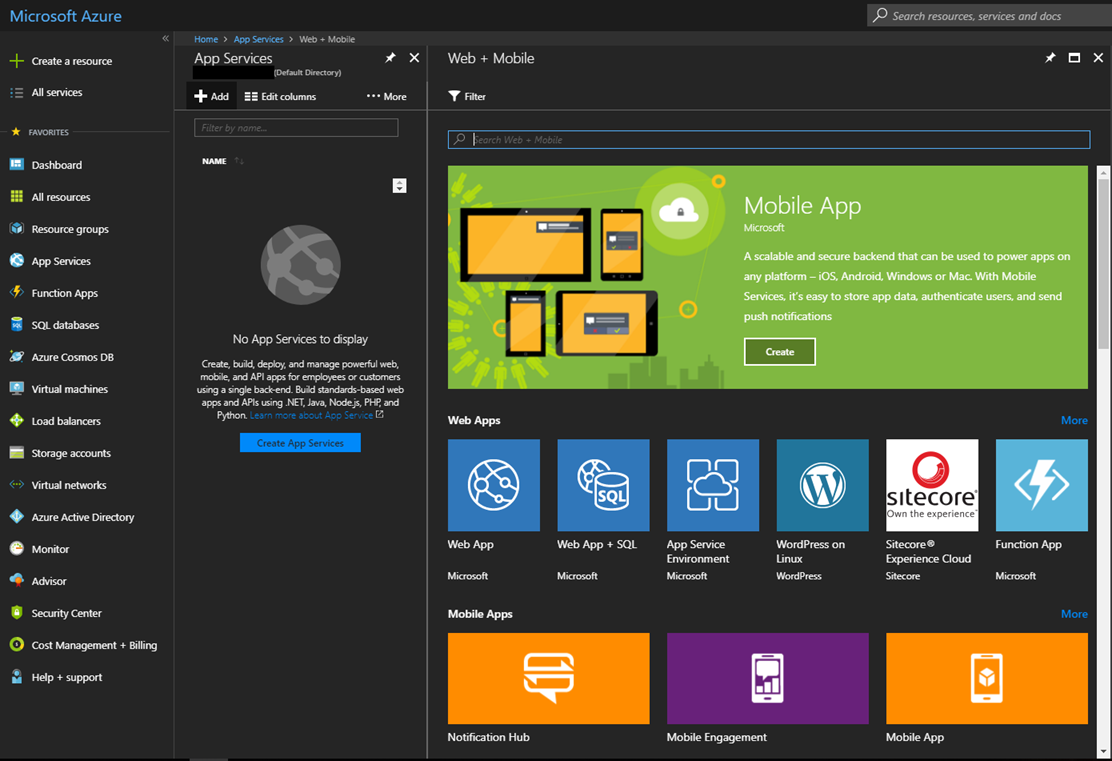1112x761 pixels.
Task: Pin the App Services blade
Action: pos(390,58)
